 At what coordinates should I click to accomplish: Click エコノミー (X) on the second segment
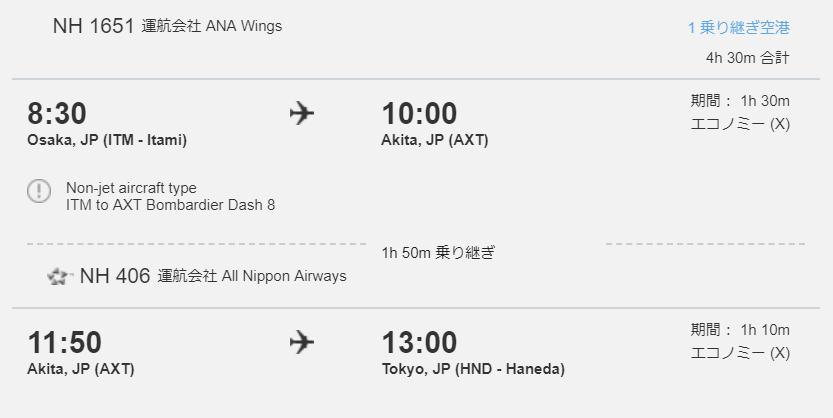(x=740, y=353)
